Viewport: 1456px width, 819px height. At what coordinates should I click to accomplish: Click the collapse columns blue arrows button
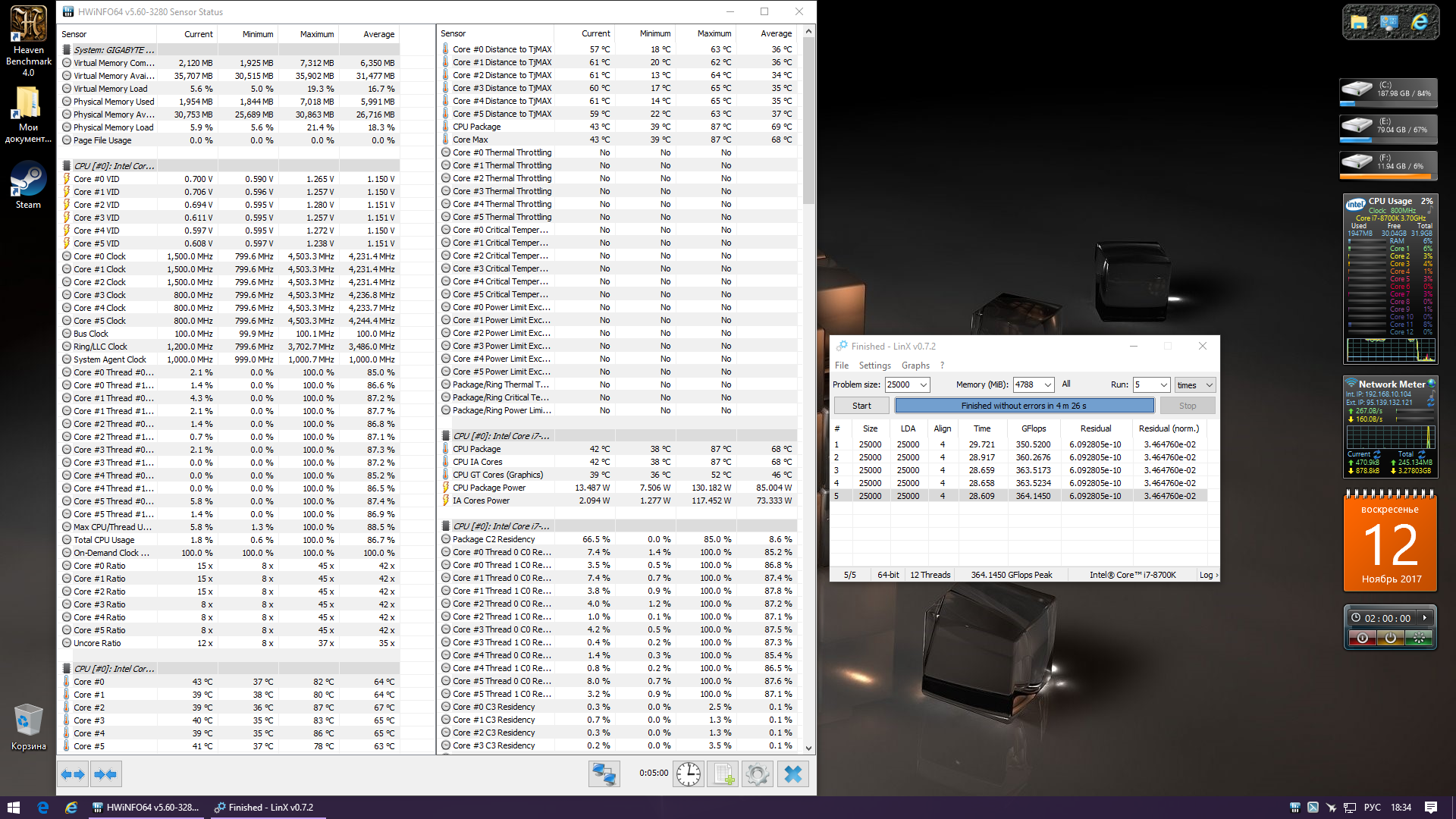pyautogui.click(x=105, y=774)
